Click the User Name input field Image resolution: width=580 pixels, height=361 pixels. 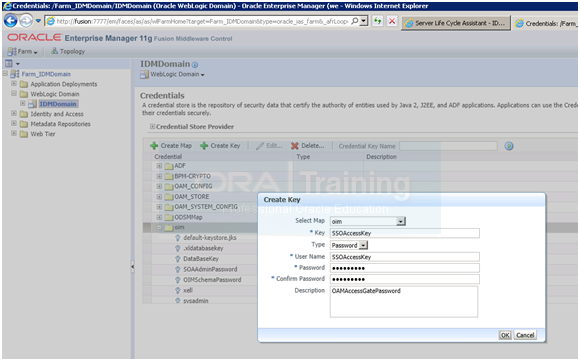tap(405, 257)
